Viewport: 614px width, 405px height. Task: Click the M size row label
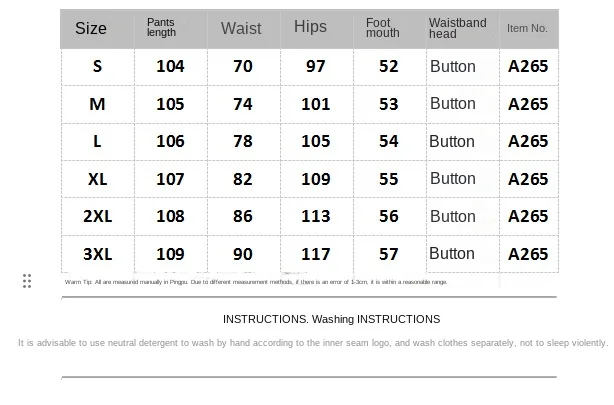(97, 104)
